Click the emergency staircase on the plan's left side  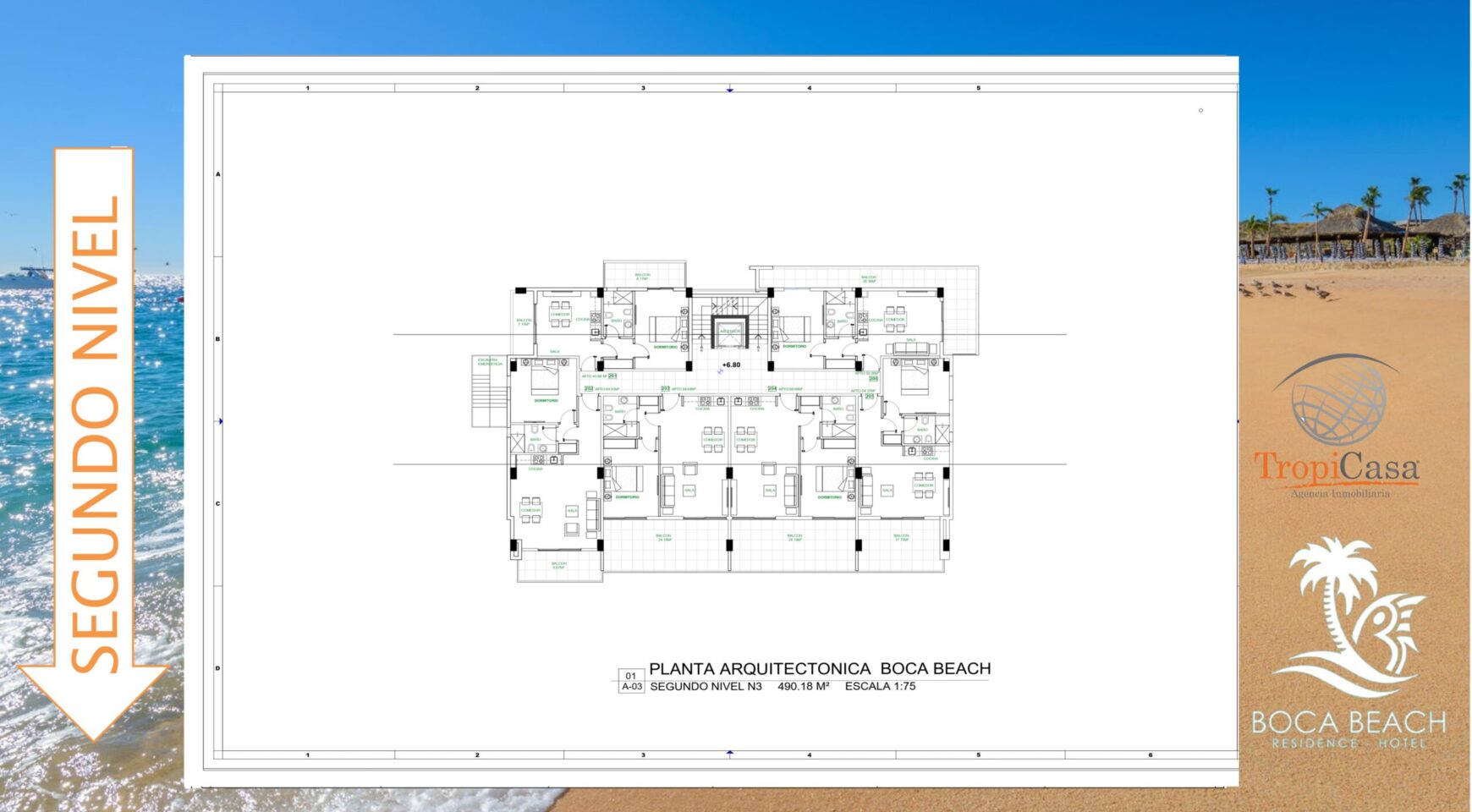coord(489,391)
